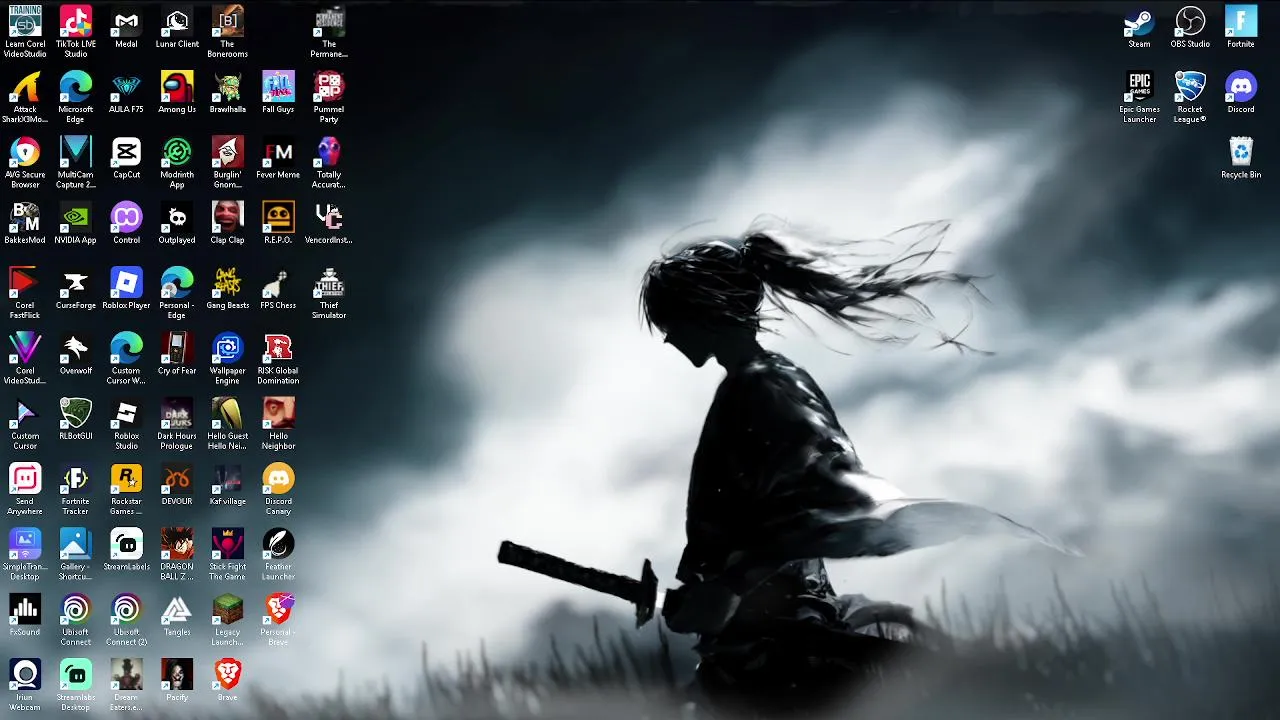Launch Steam from the desktop
Image resolution: width=1280 pixels, height=720 pixels.
coord(1139,27)
